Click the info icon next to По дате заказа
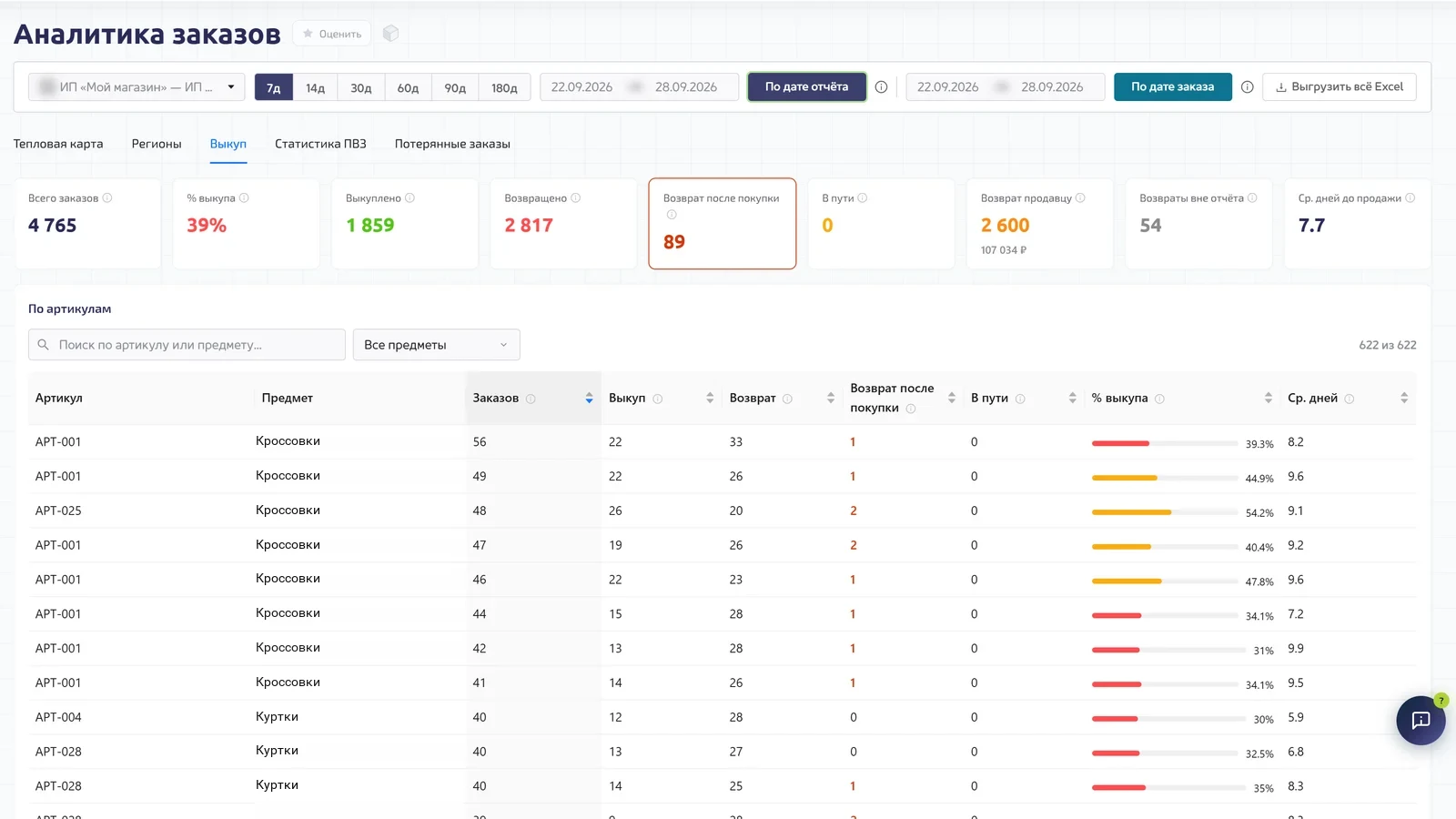The image size is (1456, 819). [x=1247, y=87]
